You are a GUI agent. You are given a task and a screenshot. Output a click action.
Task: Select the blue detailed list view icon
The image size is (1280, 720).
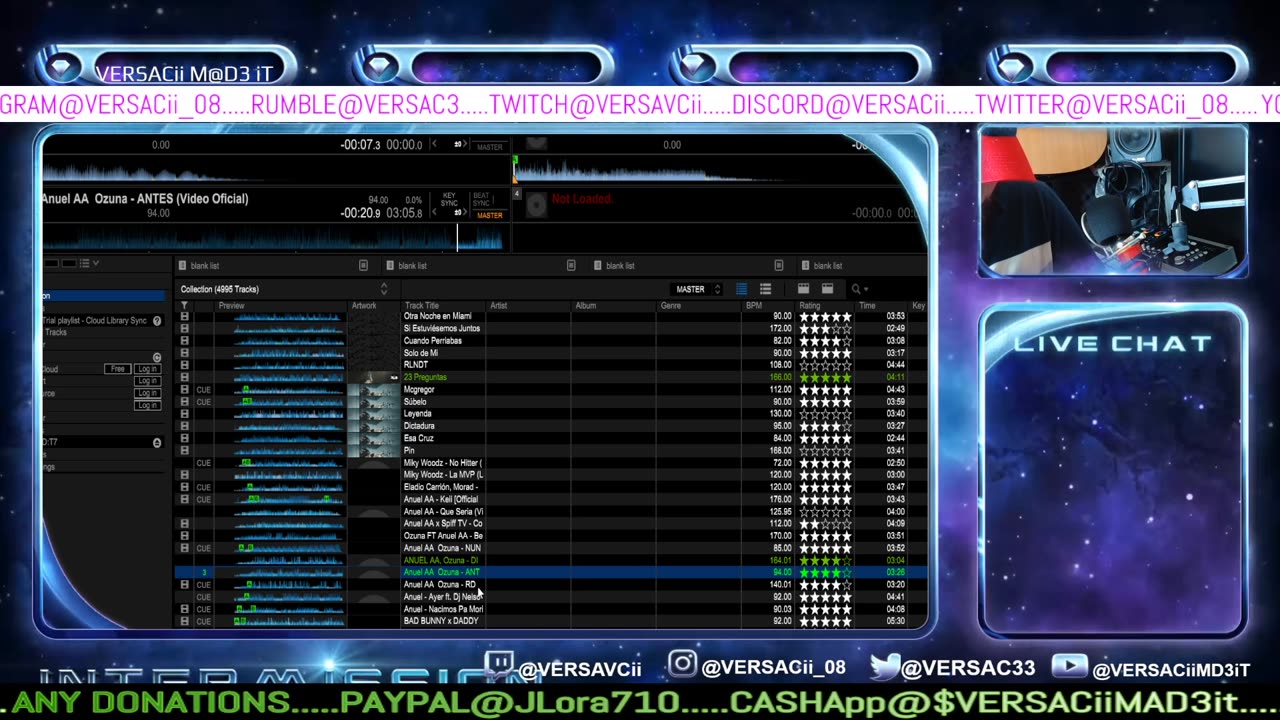(741, 289)
